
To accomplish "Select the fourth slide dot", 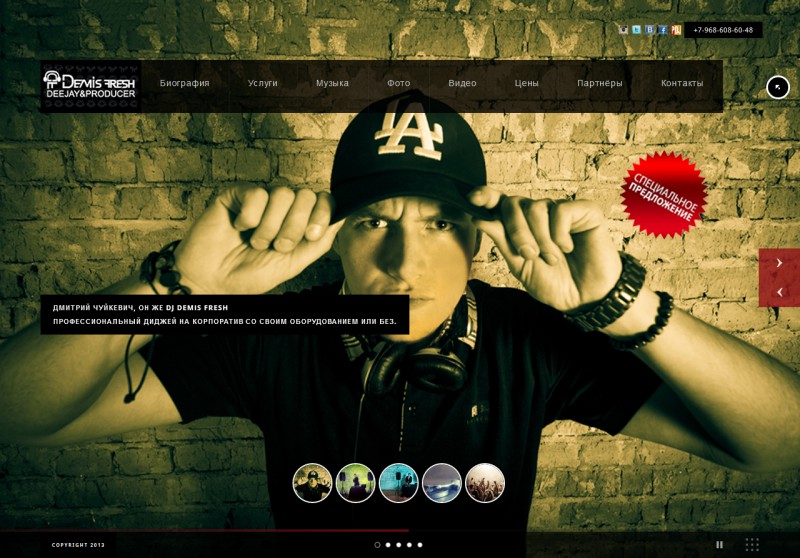I will (410, 545).
